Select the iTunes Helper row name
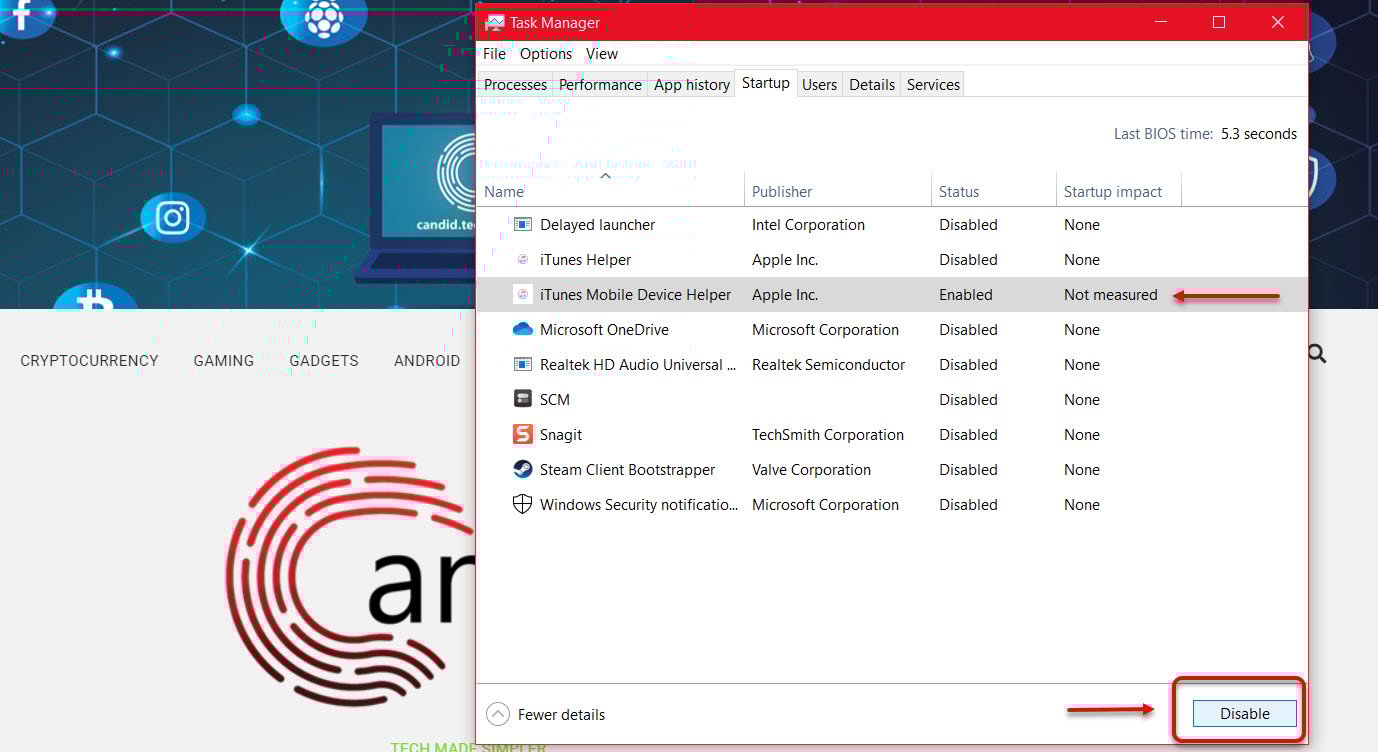Image resolution: width=1378 pixels, height=752 pixels. [586, 260]
